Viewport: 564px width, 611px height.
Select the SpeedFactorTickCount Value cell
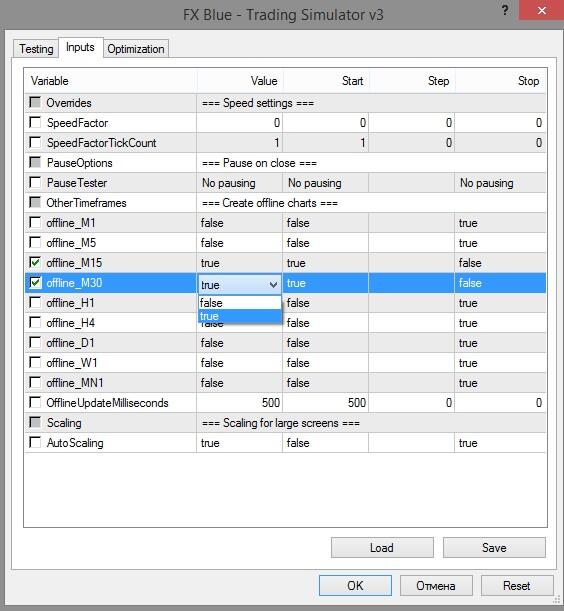point(240,143)
